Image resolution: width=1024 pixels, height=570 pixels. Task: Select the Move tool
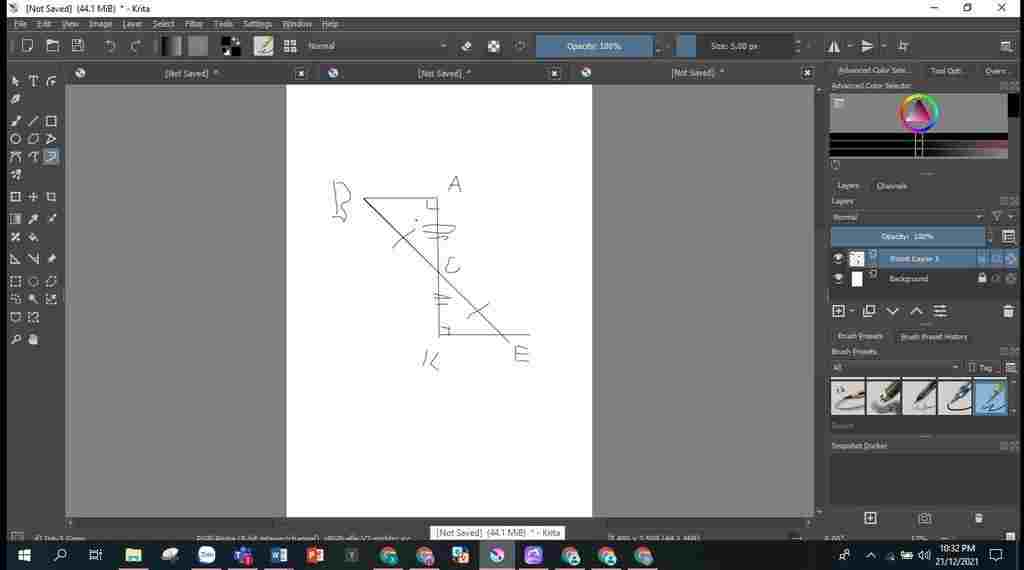(33, 197)
